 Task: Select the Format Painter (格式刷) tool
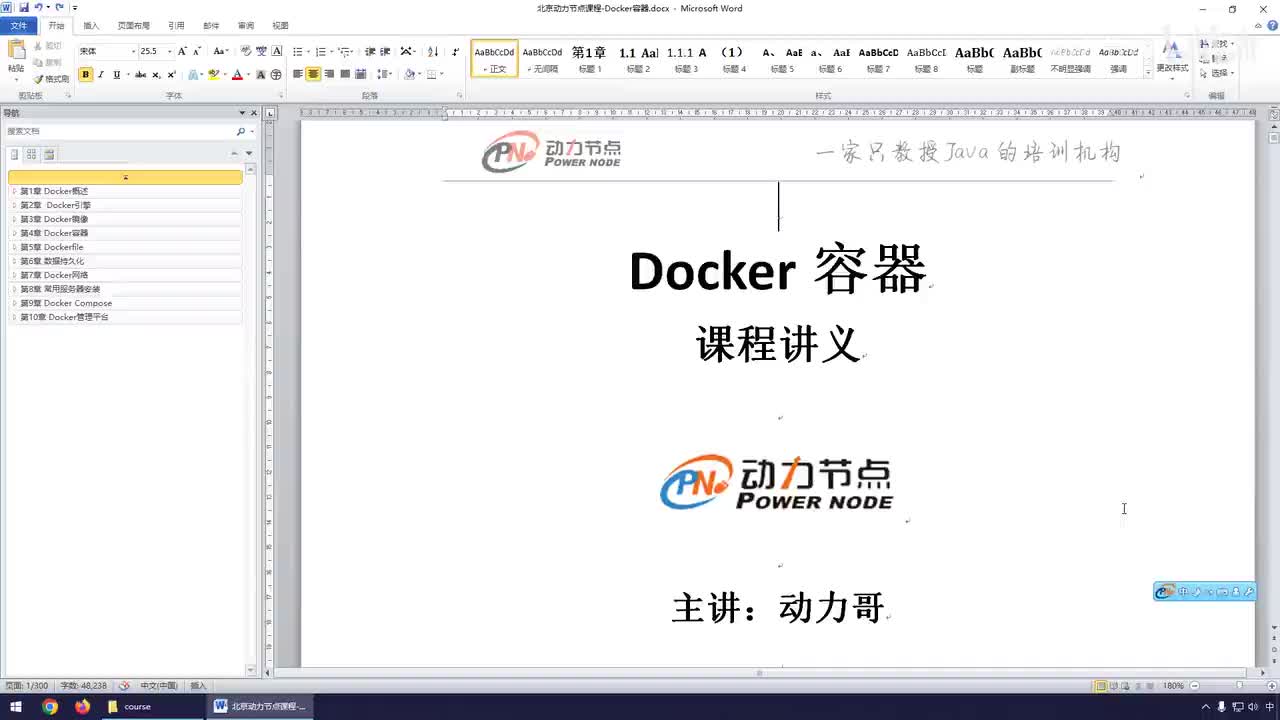click(51, 79)
